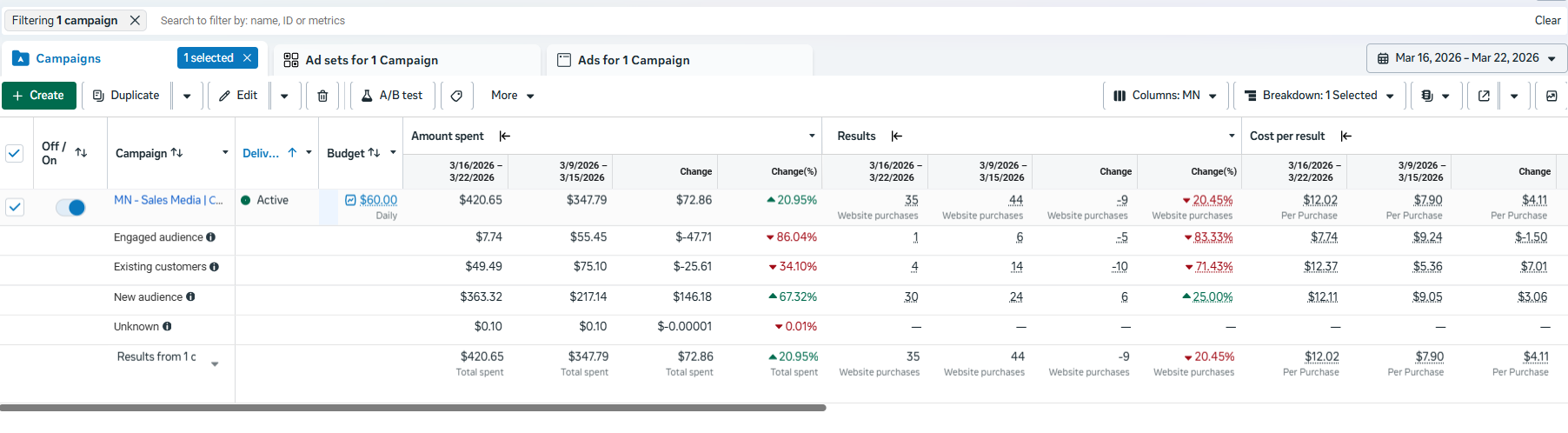
Task: Open the export share icon
Action: [1484, 96]
